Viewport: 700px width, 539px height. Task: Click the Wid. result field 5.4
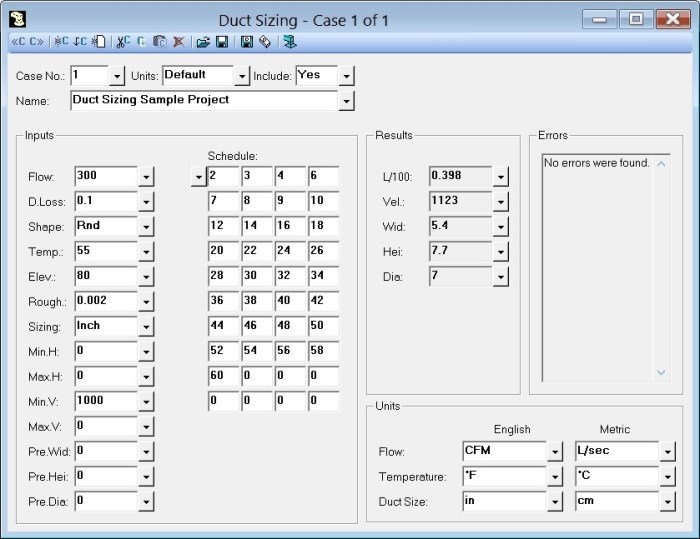pyautogui.click(x=461, y=226)
